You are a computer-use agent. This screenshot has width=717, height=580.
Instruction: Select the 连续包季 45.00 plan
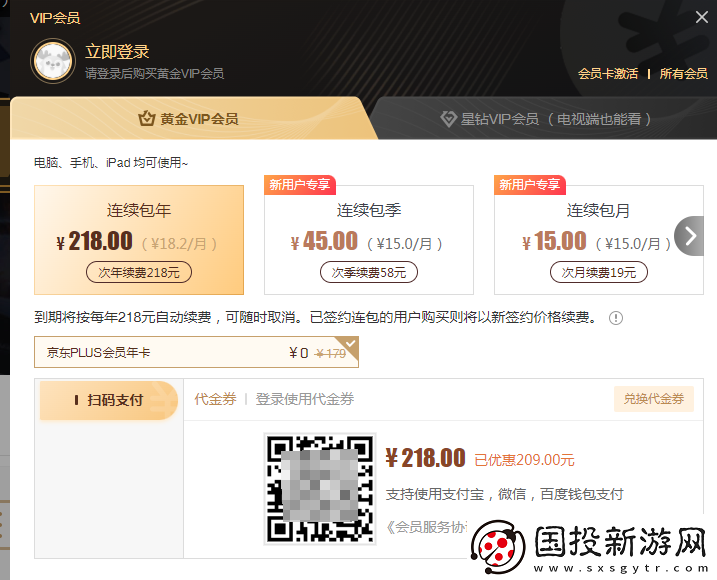click(x=369, y=240)
